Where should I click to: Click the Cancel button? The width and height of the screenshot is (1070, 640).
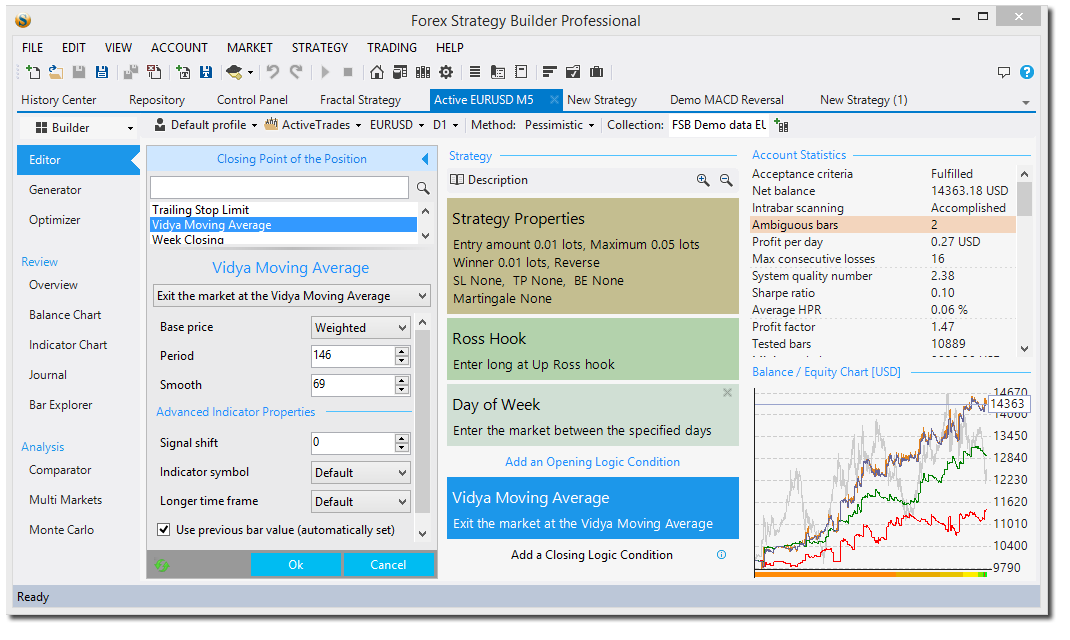[388, 565]
